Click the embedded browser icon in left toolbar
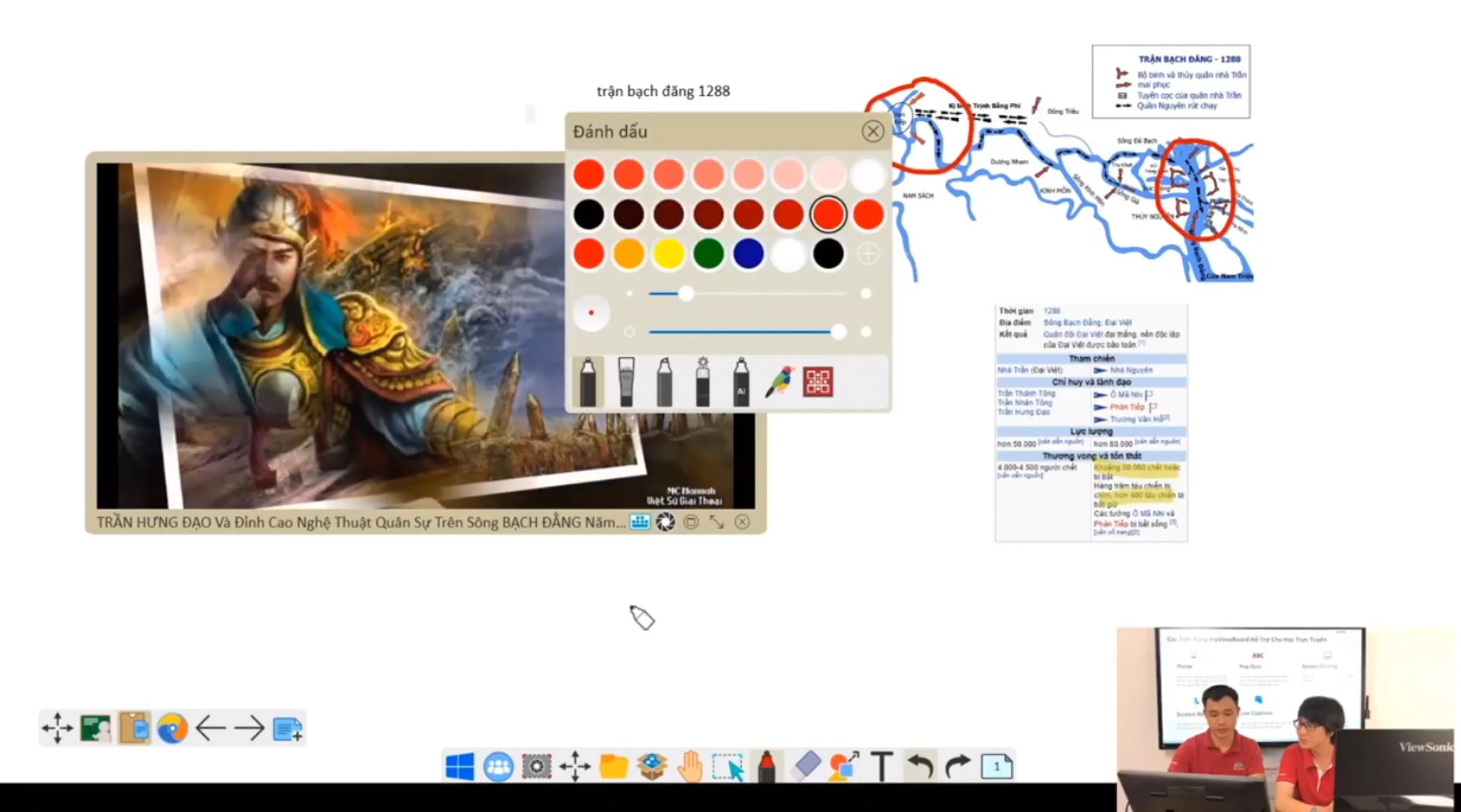Viewport: 1461px width, 812px height. click(172, 728)
